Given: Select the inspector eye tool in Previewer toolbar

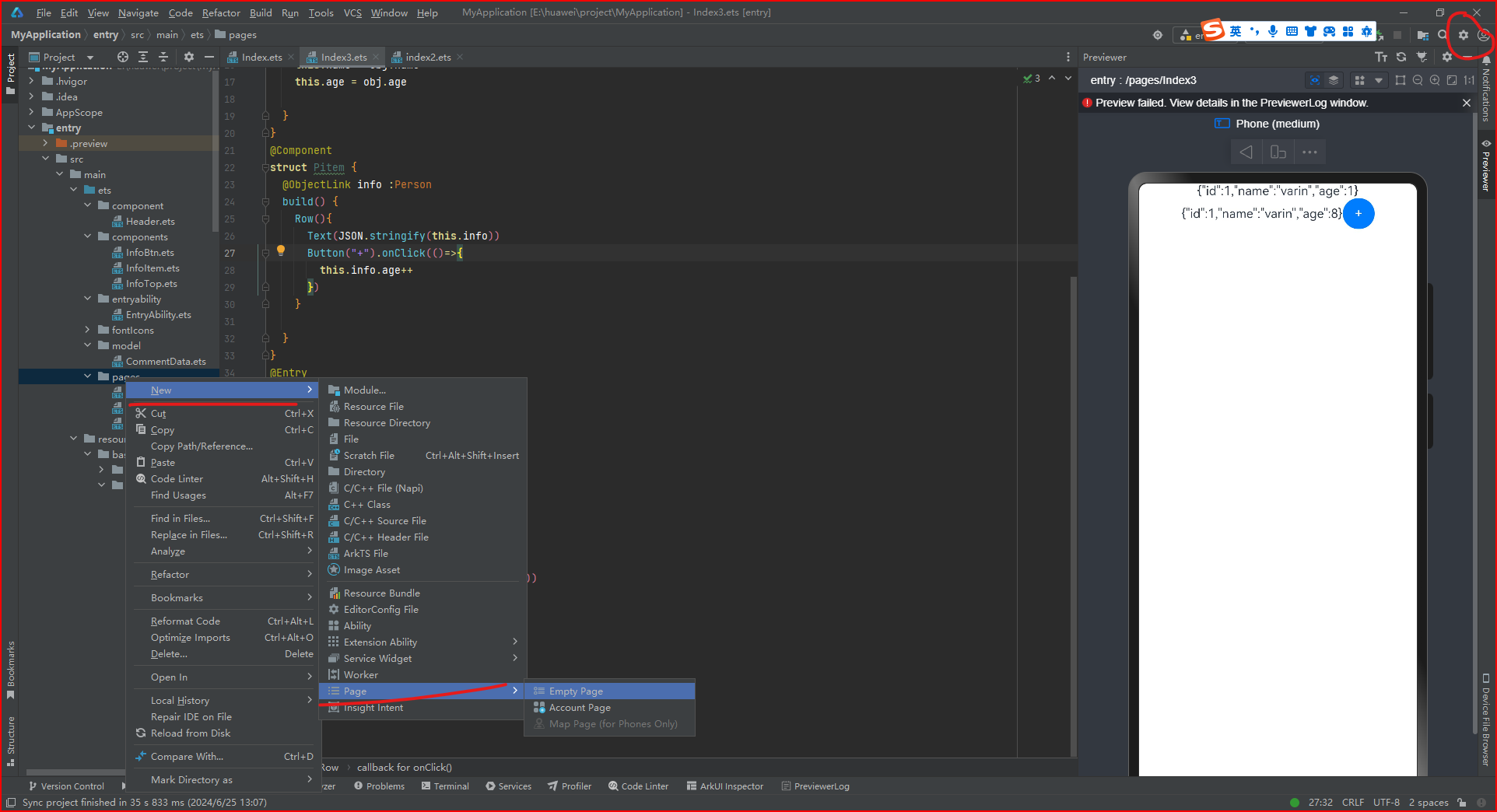Looking at the screenshot, I should click(1316, 80).
